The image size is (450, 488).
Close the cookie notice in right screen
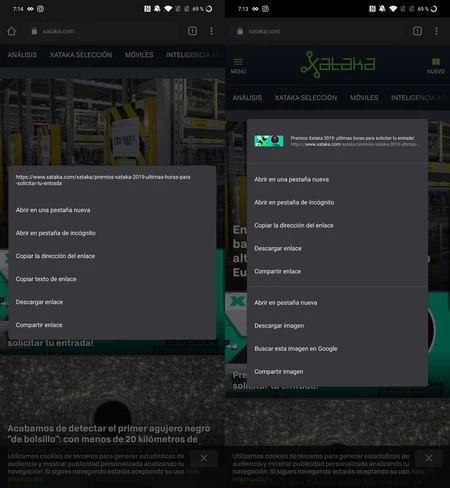(x=429, y=458)
